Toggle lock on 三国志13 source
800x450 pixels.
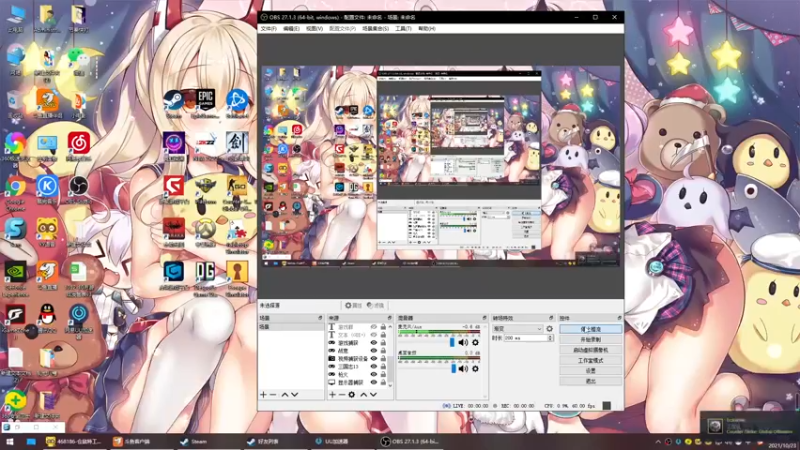383,366
